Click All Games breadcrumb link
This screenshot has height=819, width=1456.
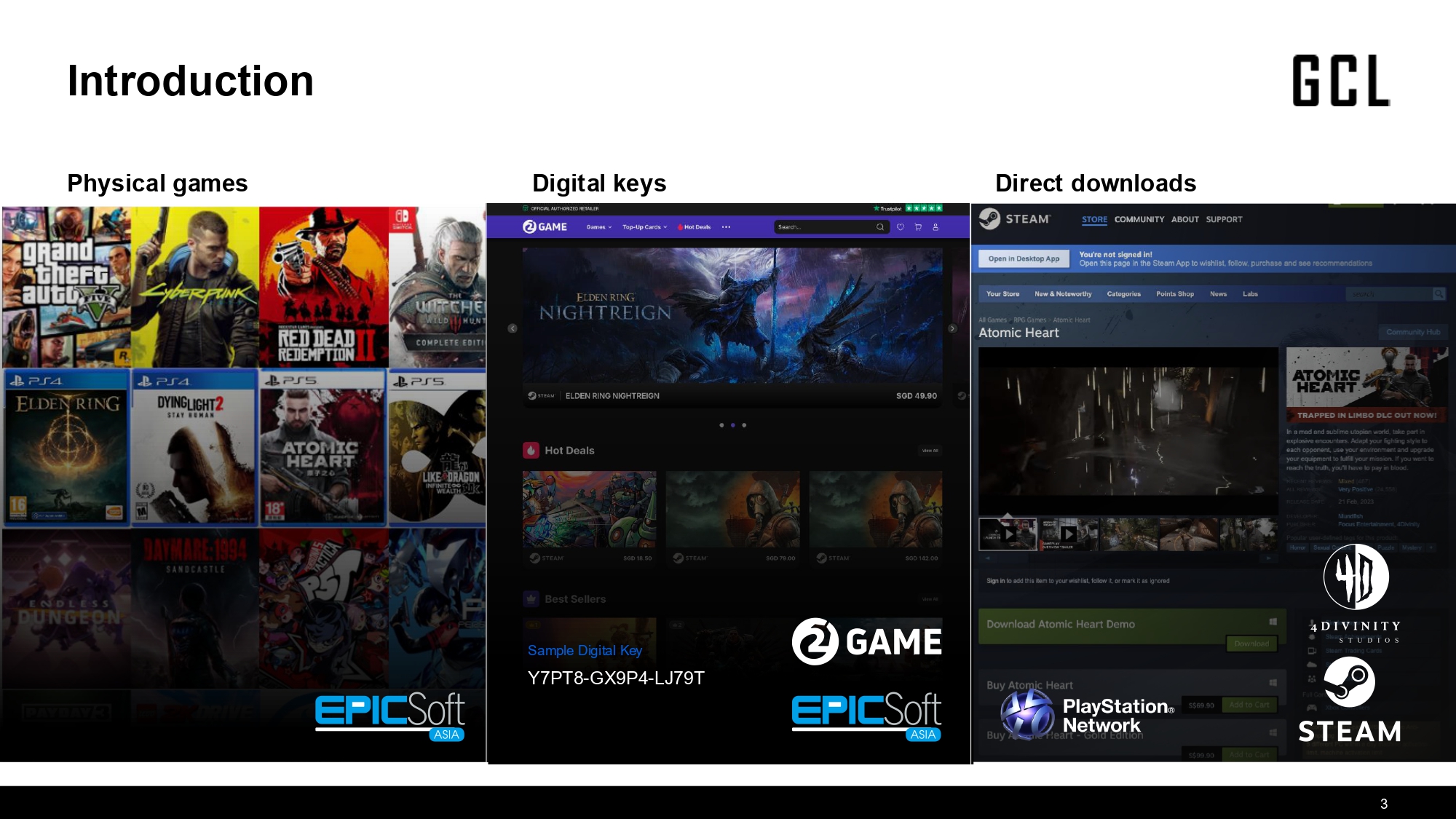pyautogui.click(x=992, y=320)
